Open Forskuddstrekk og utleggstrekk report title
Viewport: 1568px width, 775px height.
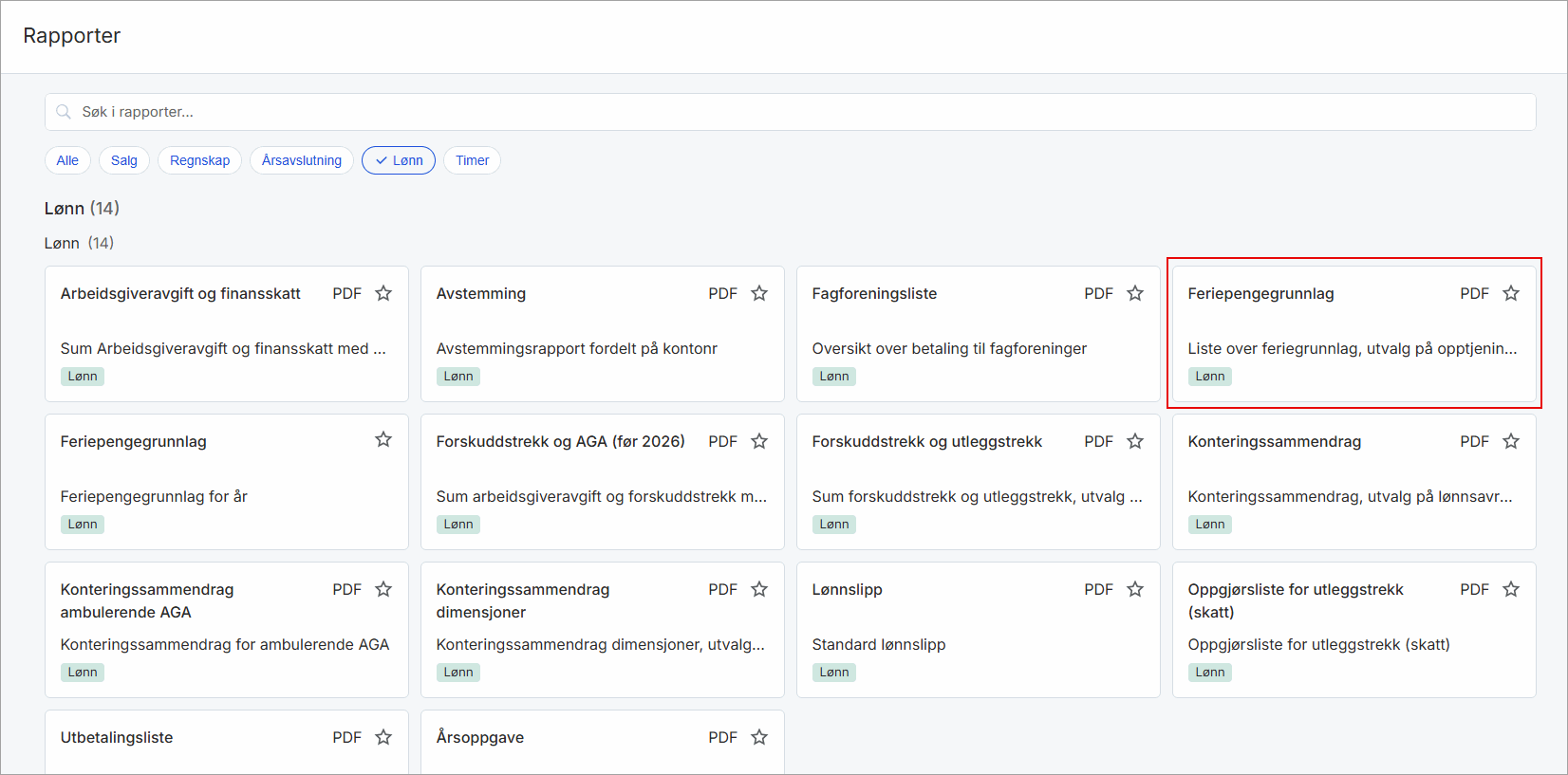[x=927, y=442]
